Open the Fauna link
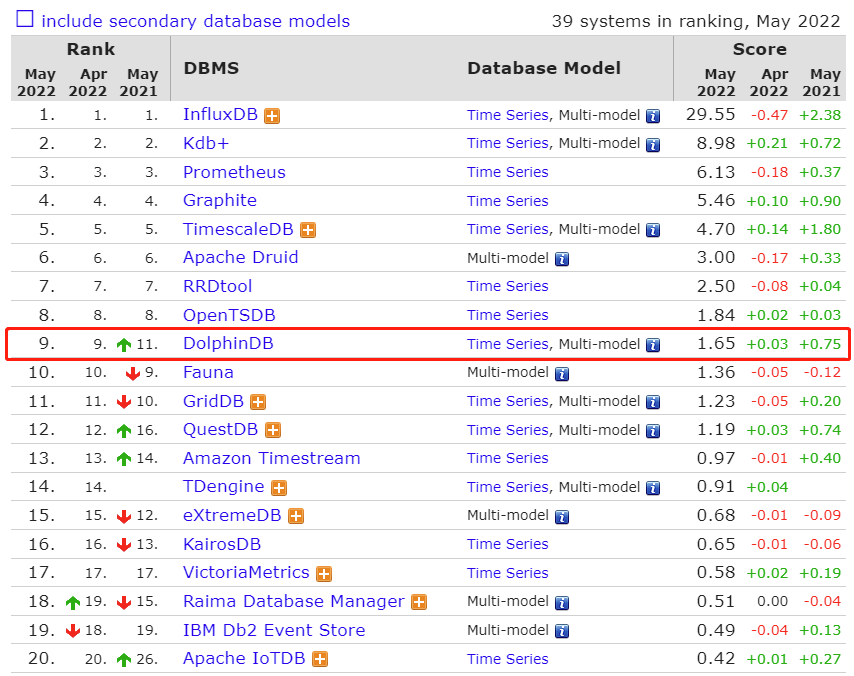Screen dimensions: 854x676 (x=208, y=373)
